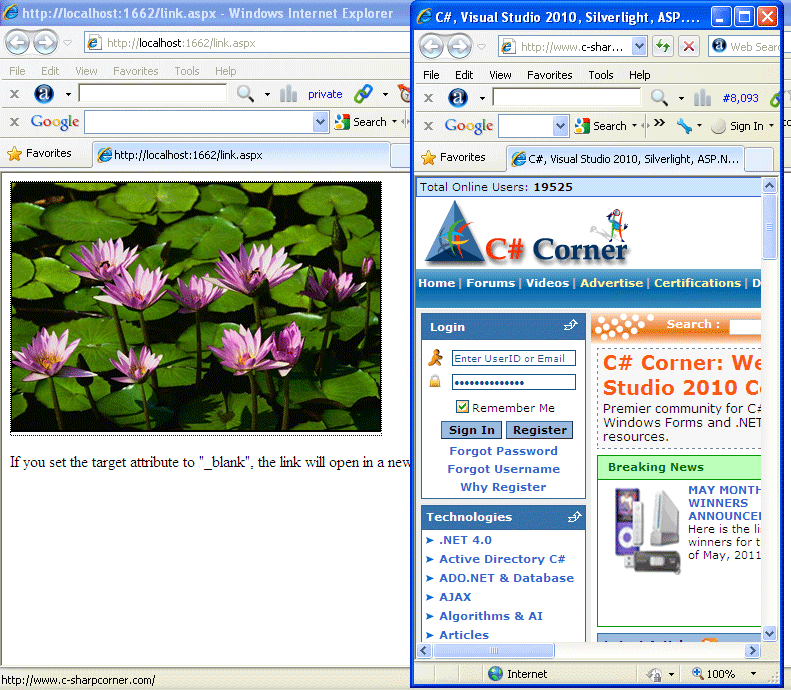Open Edit menu in C# Corner window
Screen dimensions: 791x690
click(x=464, y=75)
